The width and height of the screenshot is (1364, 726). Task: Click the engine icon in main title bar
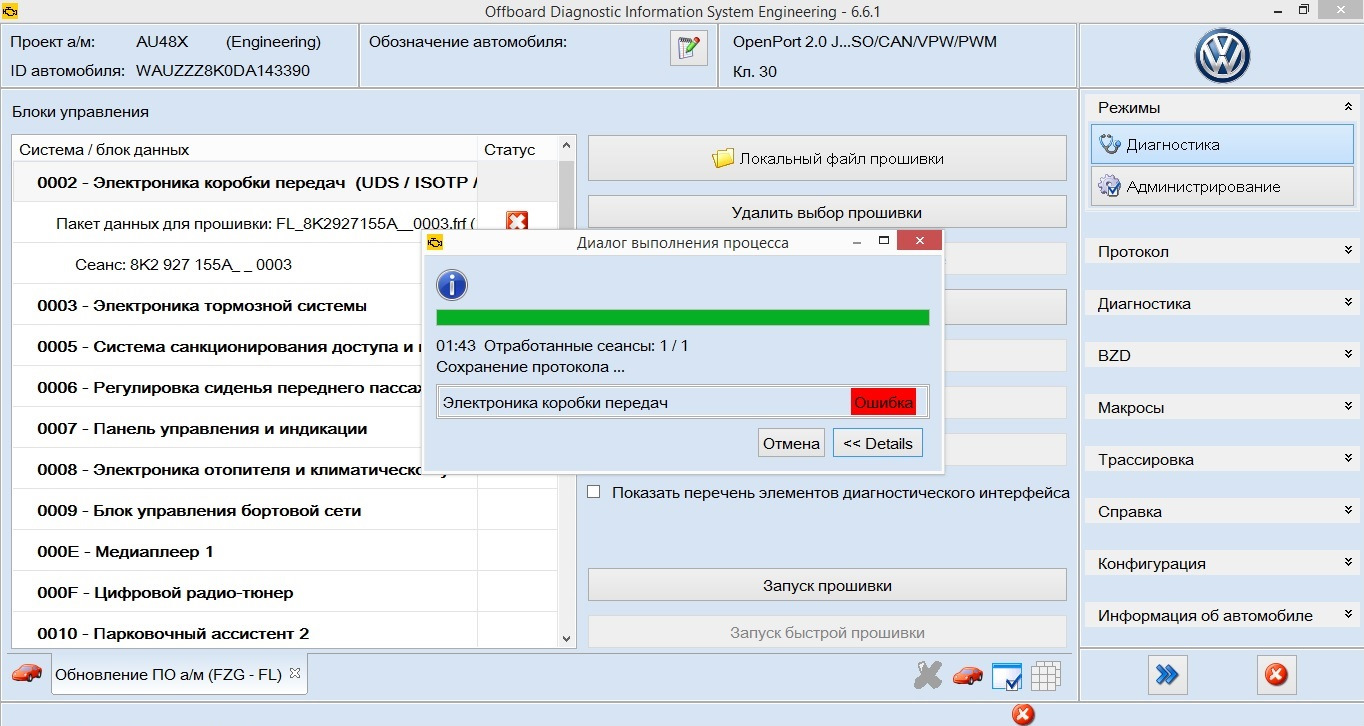pyautogui.click(x=11, y=11)
